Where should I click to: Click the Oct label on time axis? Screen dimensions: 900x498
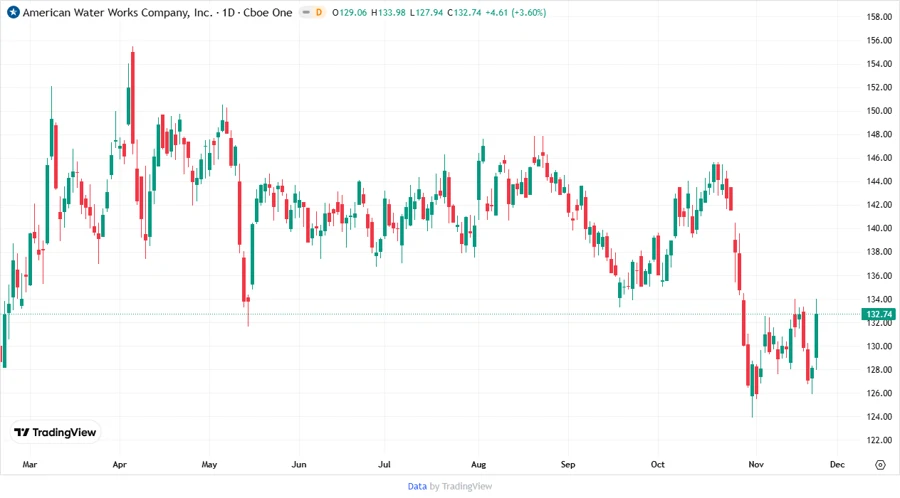pos(658,465)
